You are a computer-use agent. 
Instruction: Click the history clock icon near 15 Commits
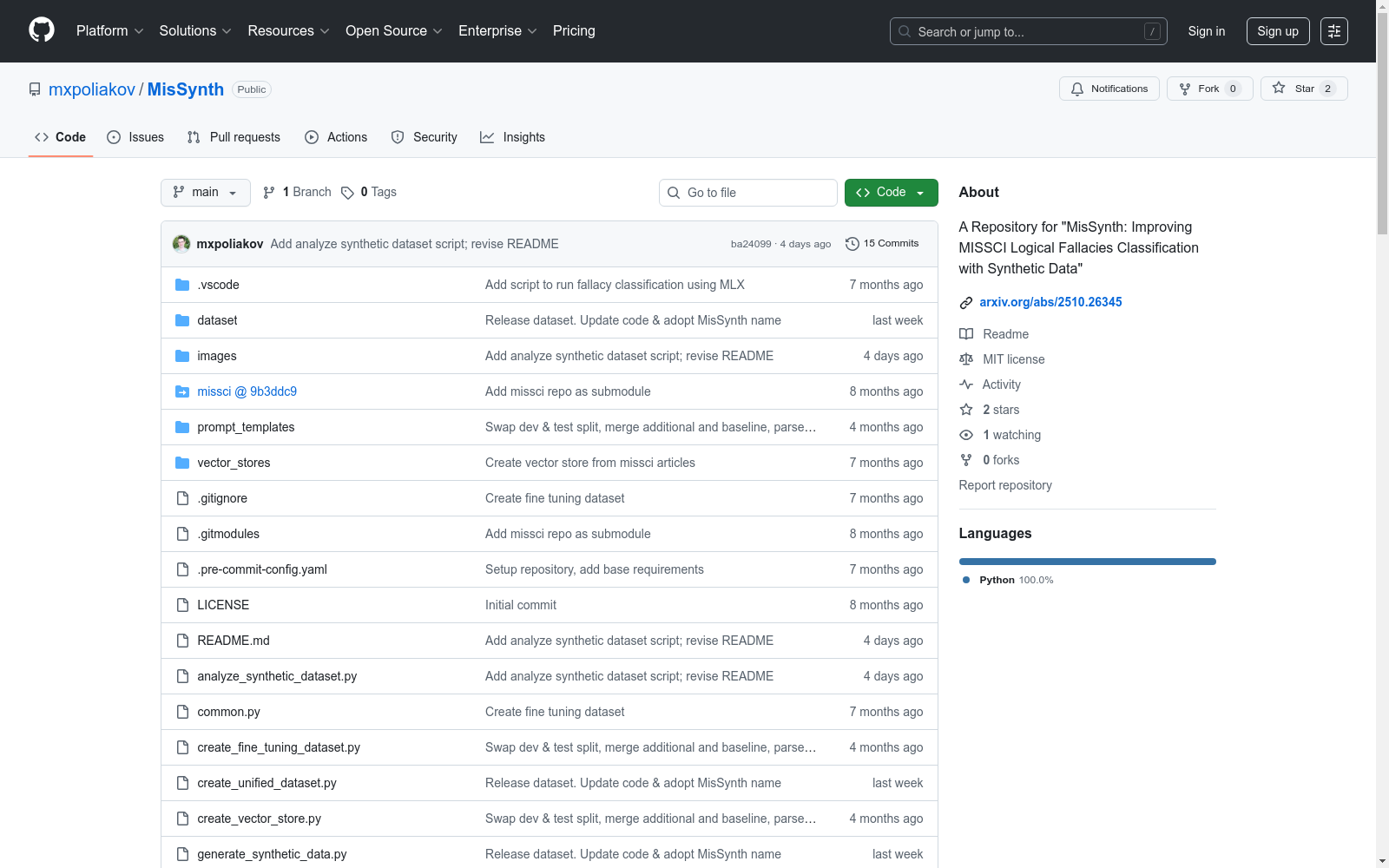pos(852,244)
